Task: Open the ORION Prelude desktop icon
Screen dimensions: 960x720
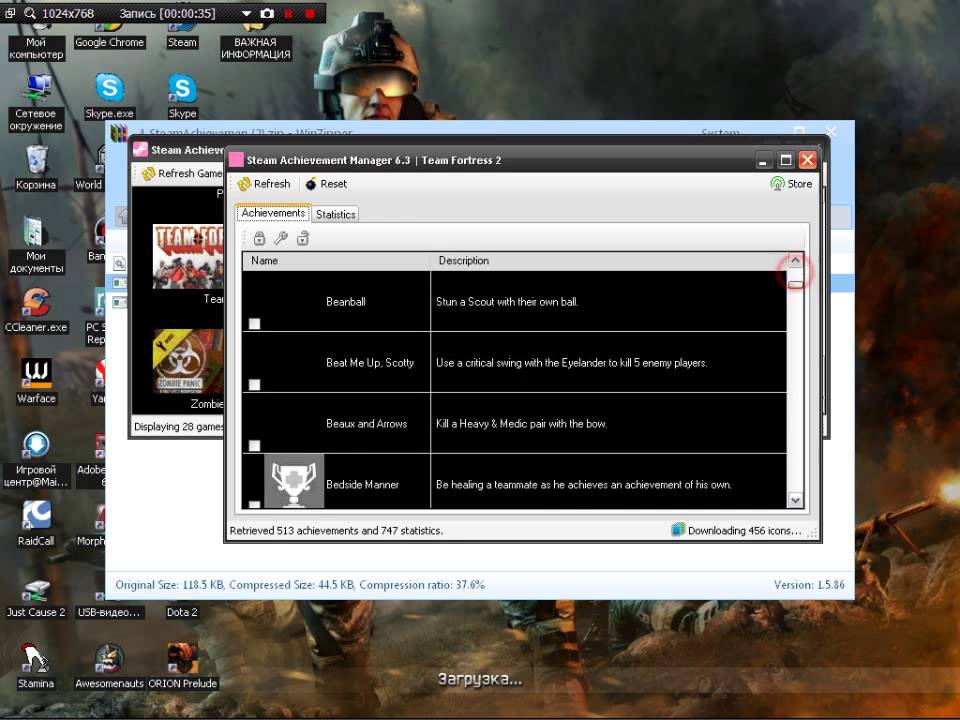Action: click(182, 666)
